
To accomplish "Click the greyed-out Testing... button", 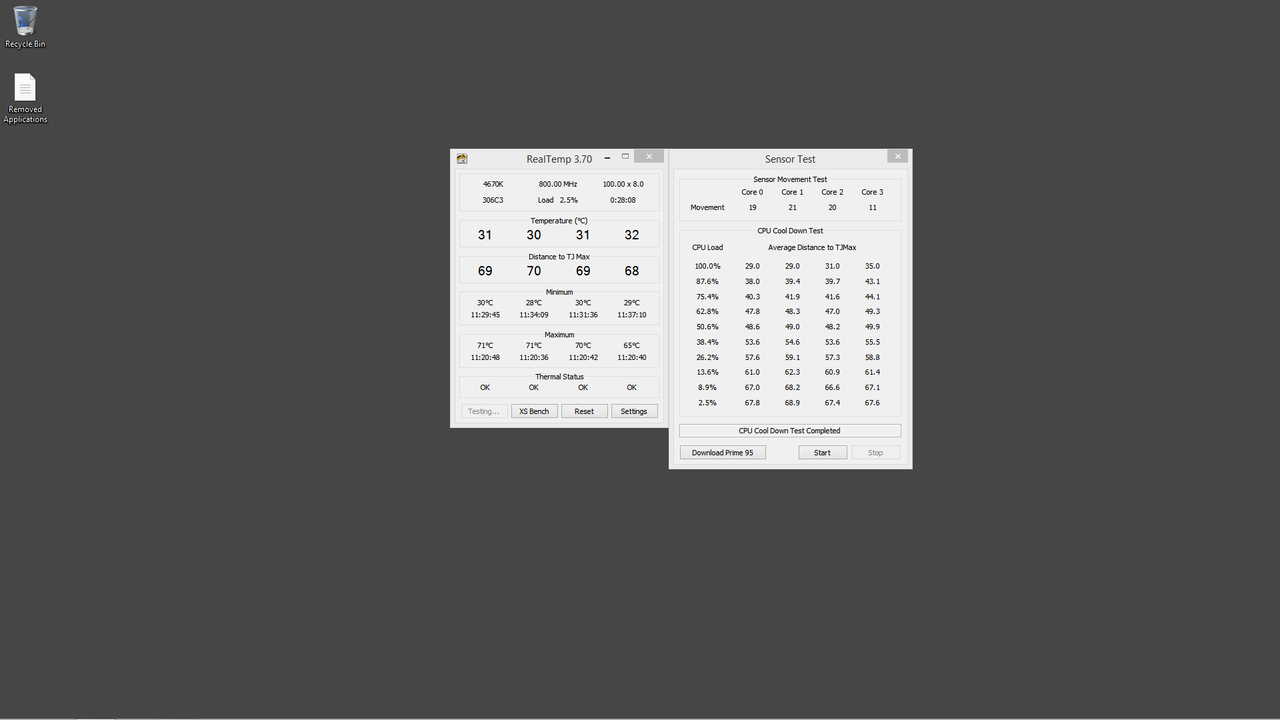I will [x=484, y=411].
